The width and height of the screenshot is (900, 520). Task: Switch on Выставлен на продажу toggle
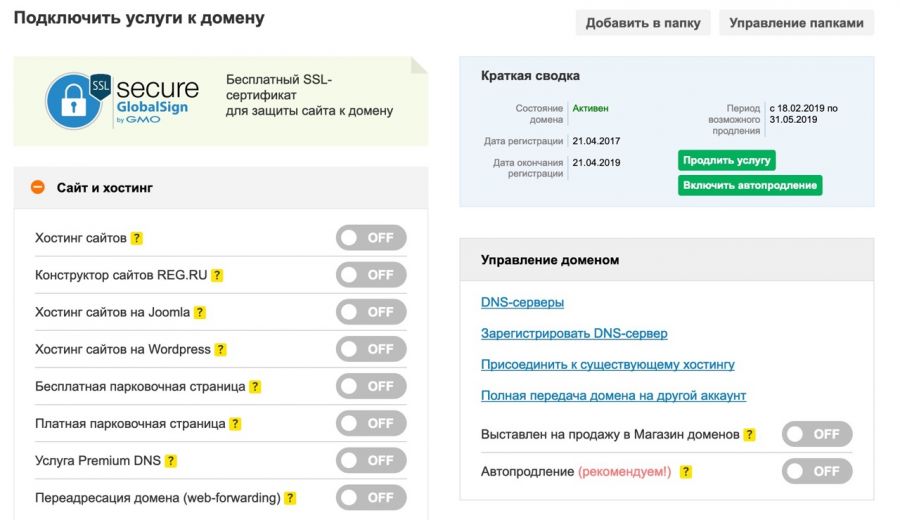tap(817, 434)
